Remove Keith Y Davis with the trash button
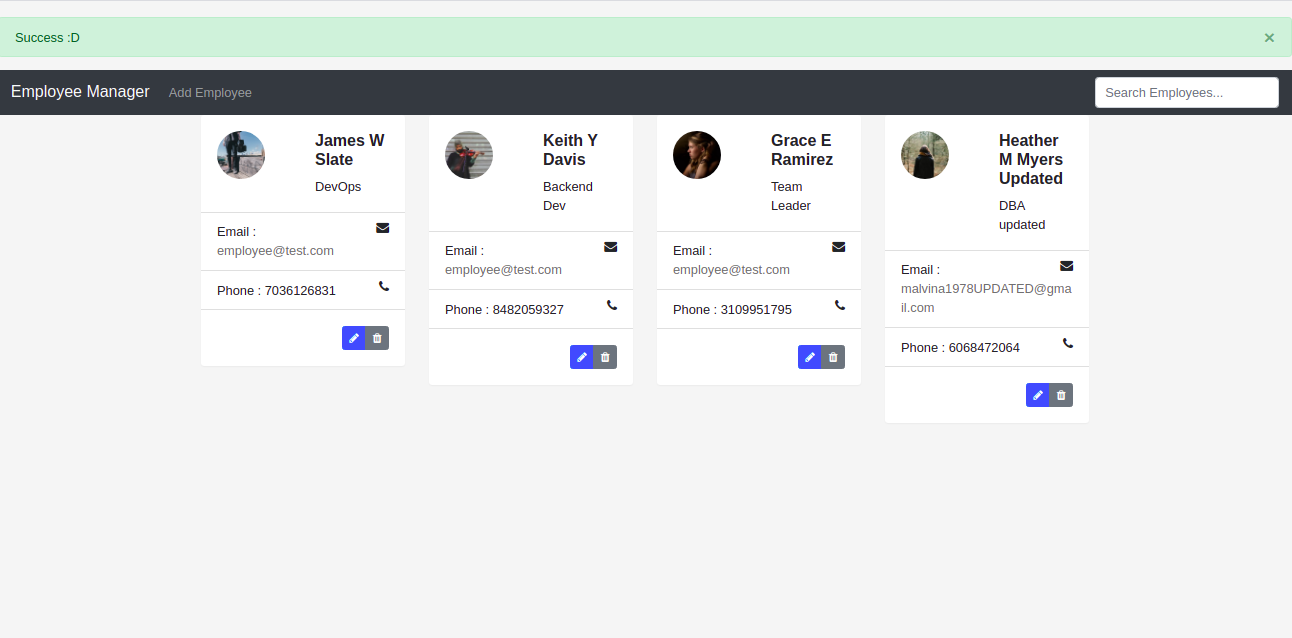 pos(605,357)
